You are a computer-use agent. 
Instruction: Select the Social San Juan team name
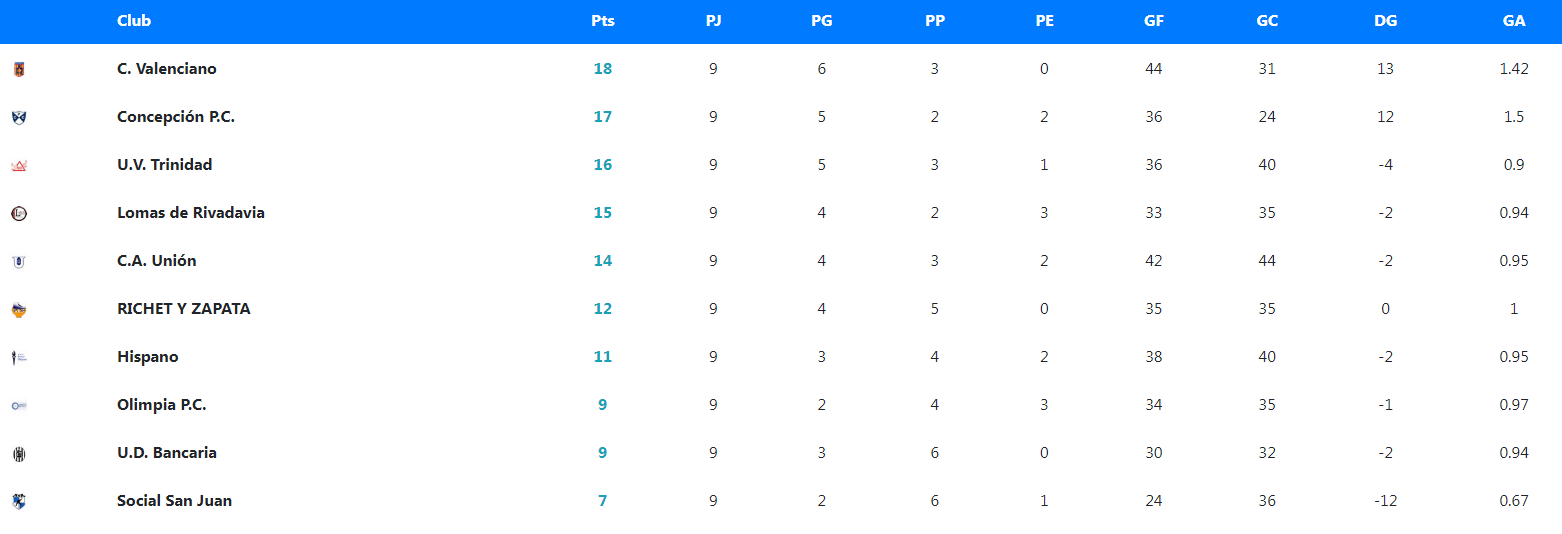click(x=174, y=501)
